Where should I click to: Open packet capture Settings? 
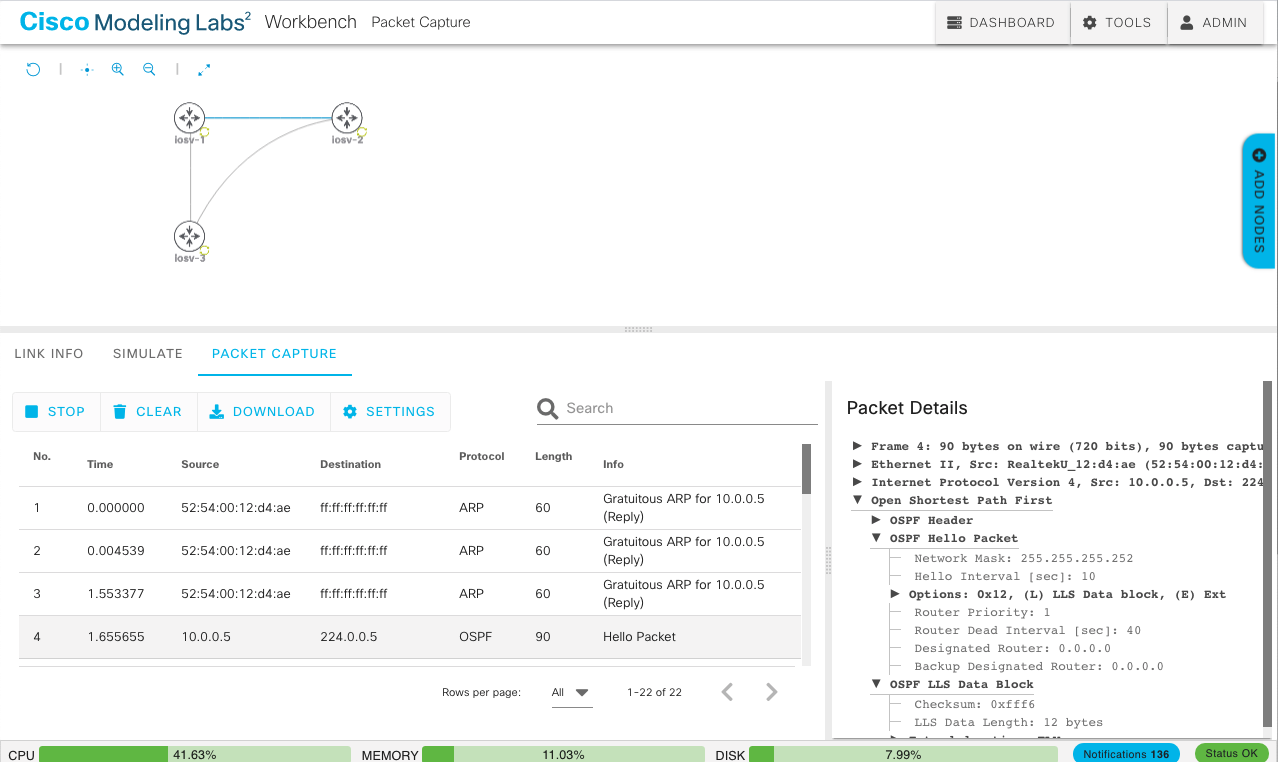[x=390, y=411]
